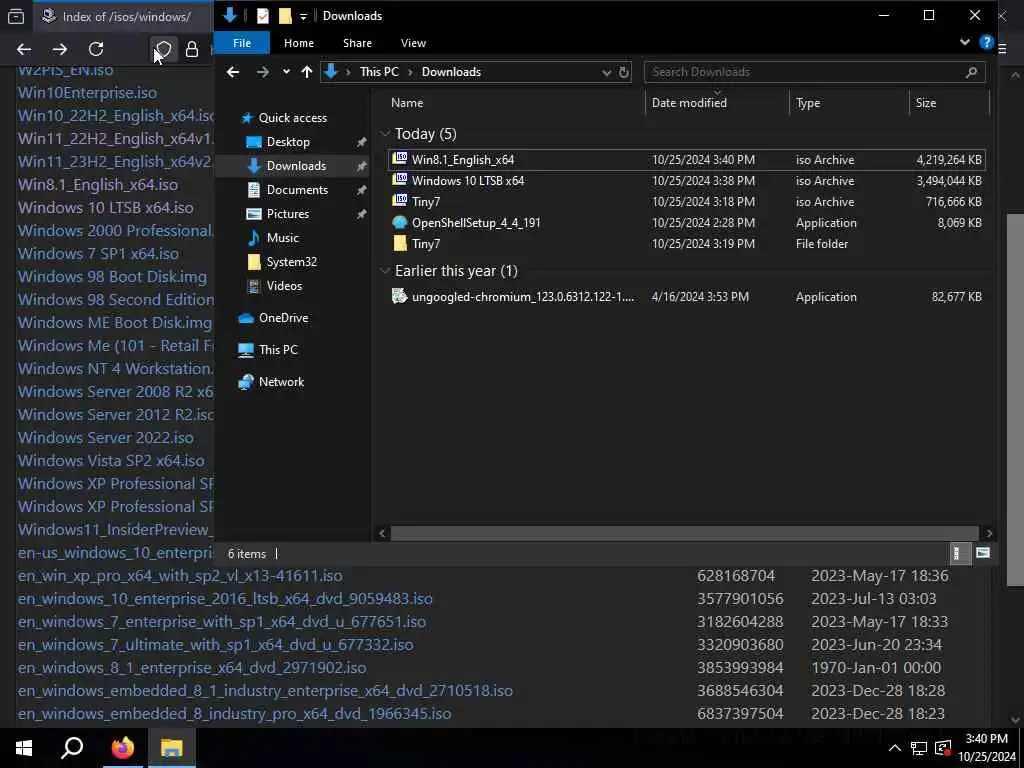Image resolution: width=1024 pixels, height=768 pixels.
Task: Click the Explorer forward arrow button
Action: 263,72
